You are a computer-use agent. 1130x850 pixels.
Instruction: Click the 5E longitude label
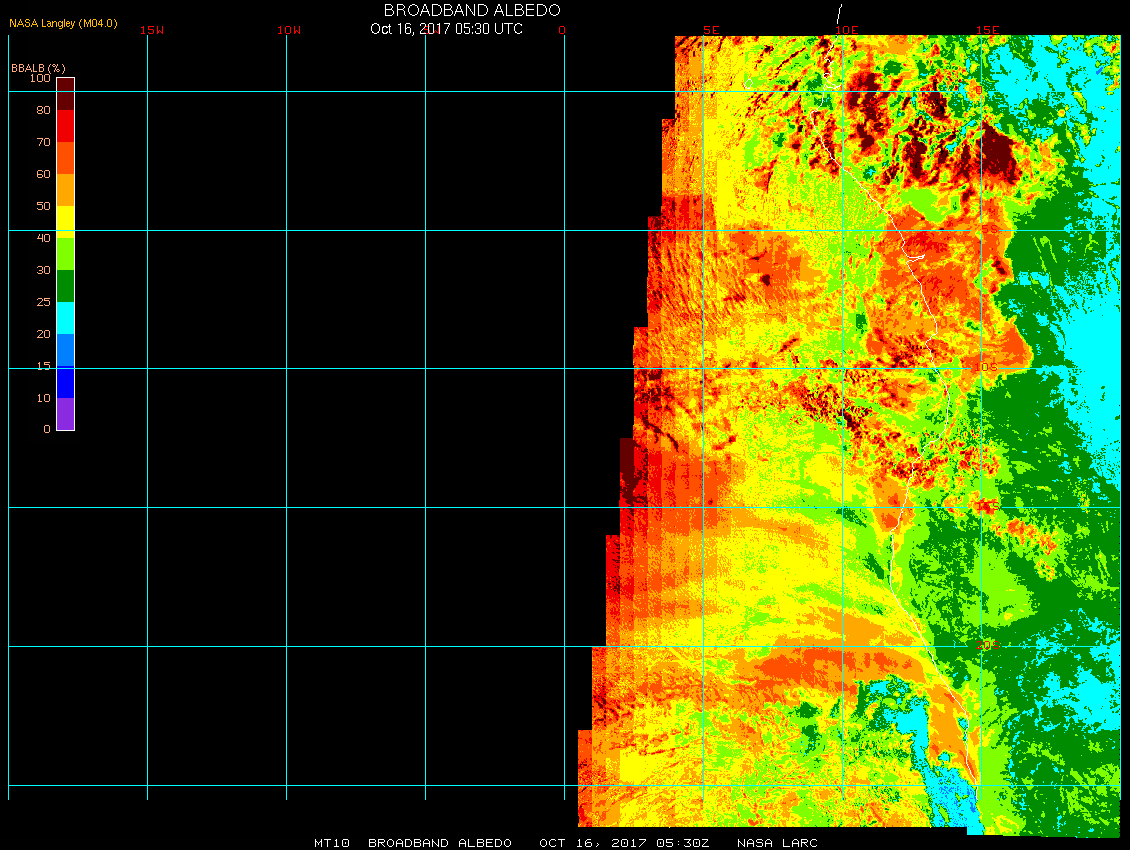711,30
